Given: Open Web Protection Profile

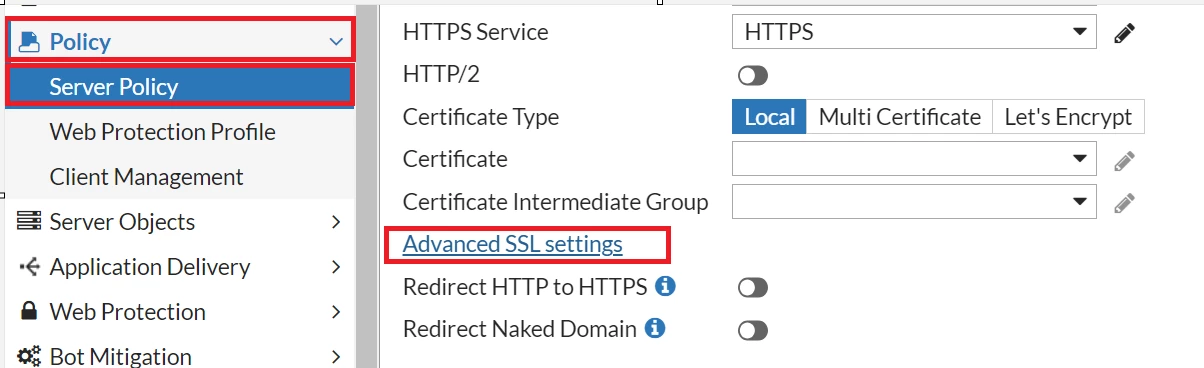Looking at the screenshot, I should (163, 131).
